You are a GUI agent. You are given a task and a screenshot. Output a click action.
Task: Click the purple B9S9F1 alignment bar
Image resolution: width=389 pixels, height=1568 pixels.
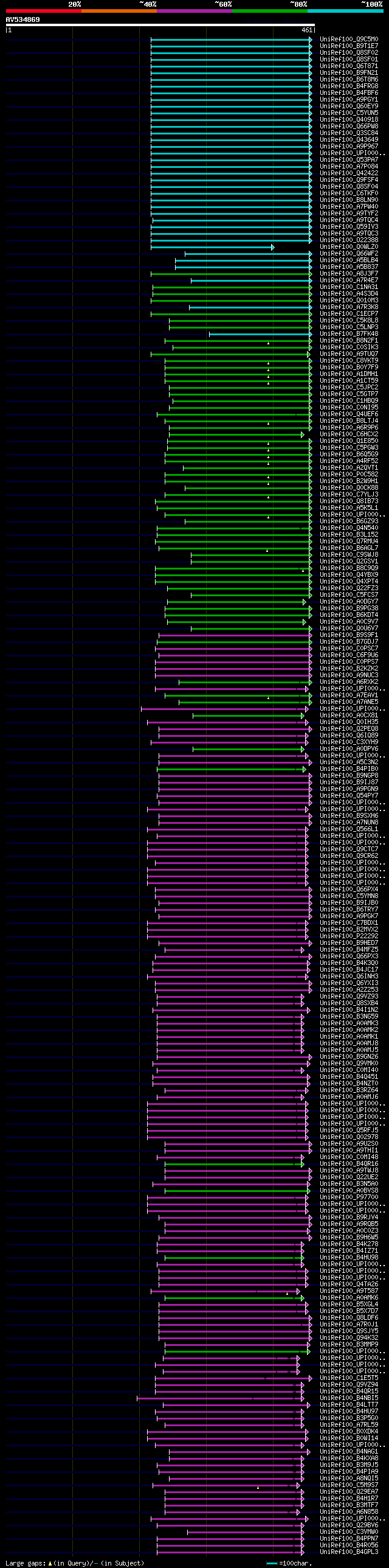(x=235, y=635)
